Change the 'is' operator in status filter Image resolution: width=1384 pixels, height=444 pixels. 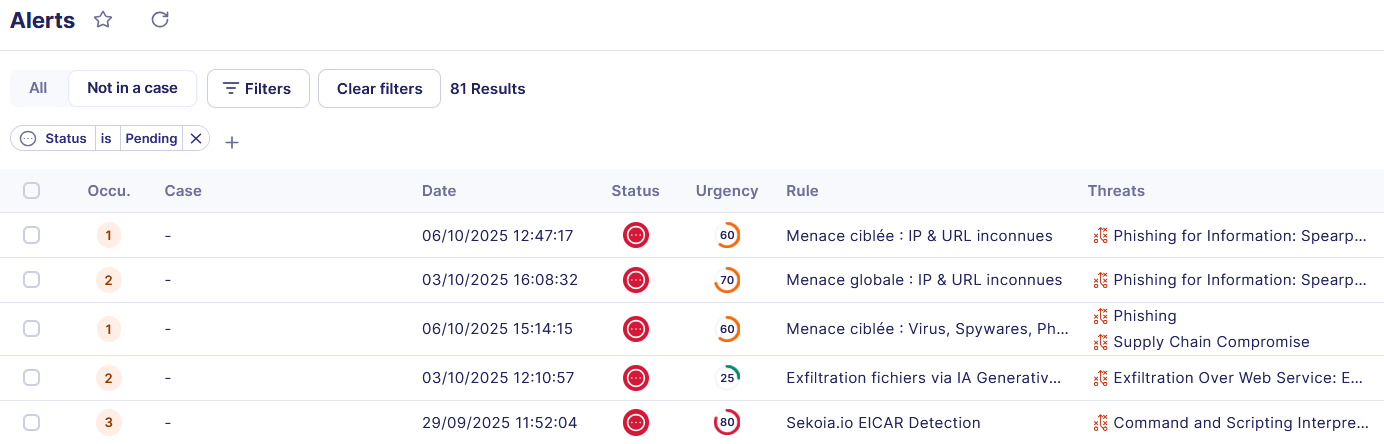point(106,139)
